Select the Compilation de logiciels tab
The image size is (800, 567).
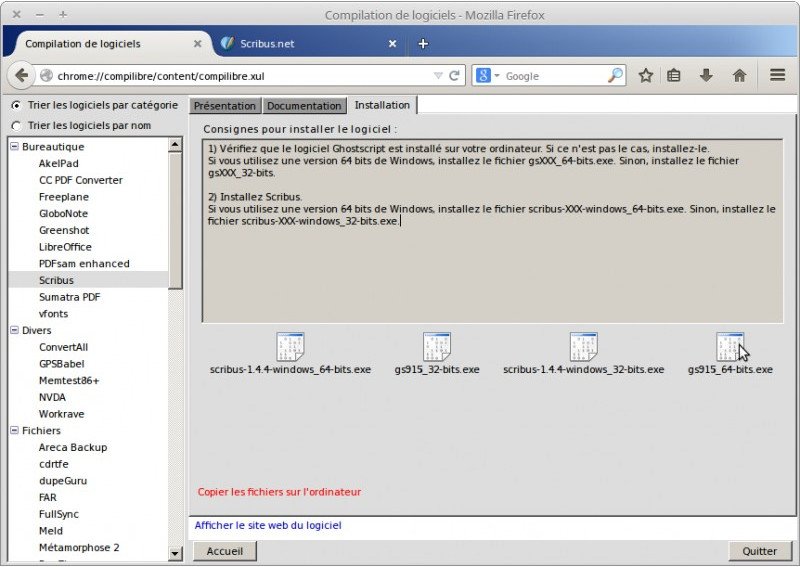110,44
